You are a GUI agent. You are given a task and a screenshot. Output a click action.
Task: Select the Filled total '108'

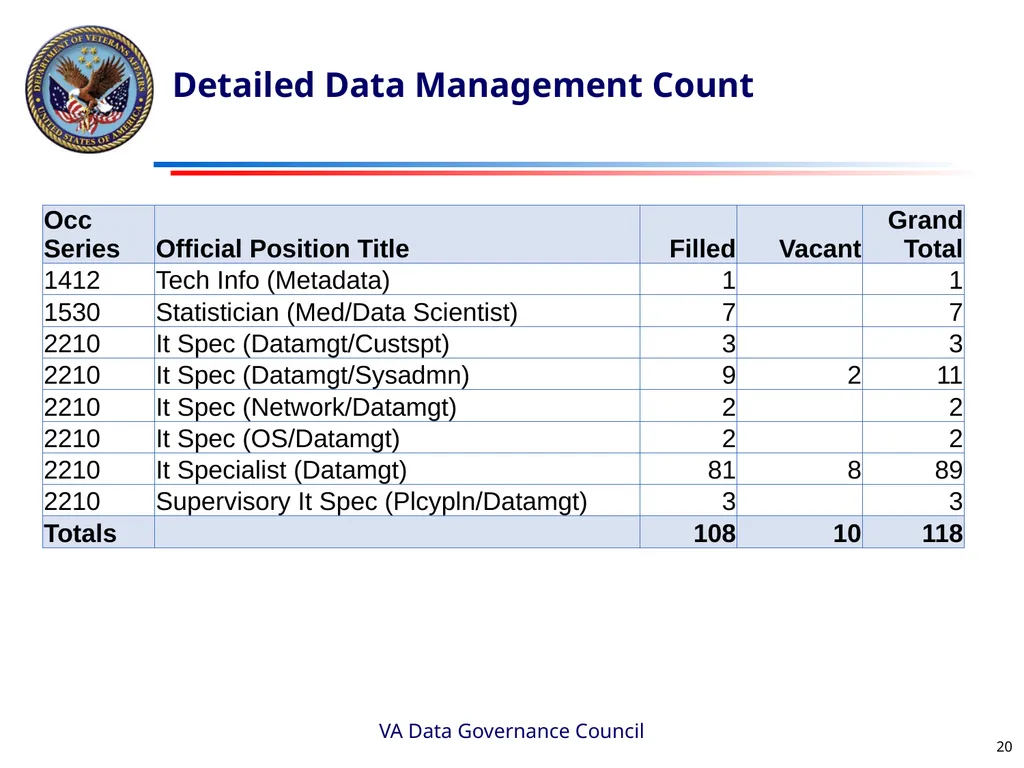pyautogui.click(x=688, y=532)
